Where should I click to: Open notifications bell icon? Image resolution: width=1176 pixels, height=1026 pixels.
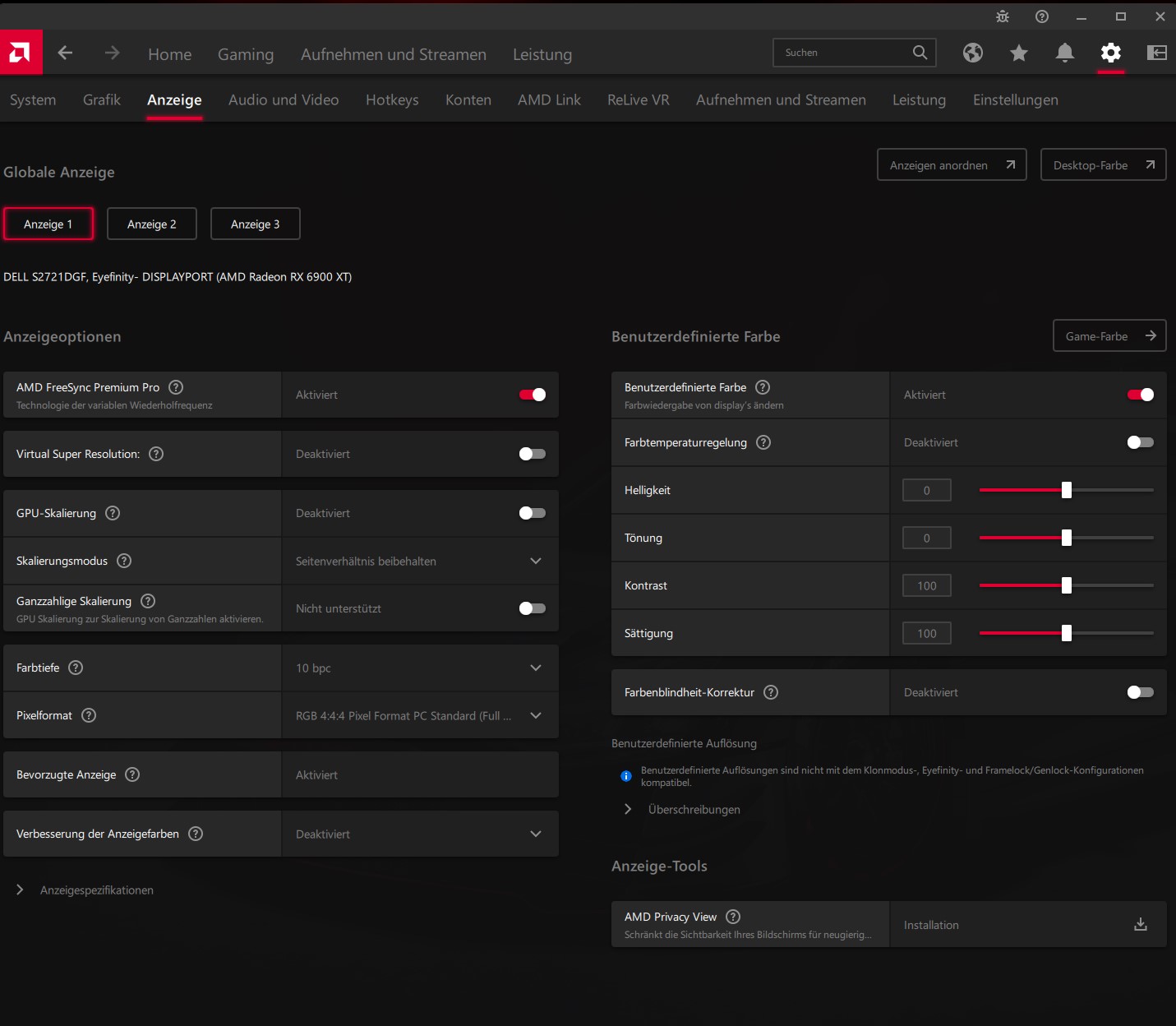(1065, 53)
